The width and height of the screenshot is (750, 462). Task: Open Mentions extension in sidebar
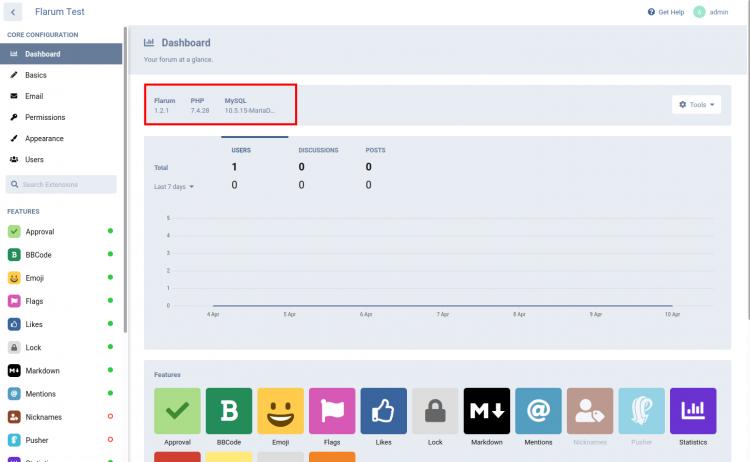pyautogui.click(x=43, y=393)
